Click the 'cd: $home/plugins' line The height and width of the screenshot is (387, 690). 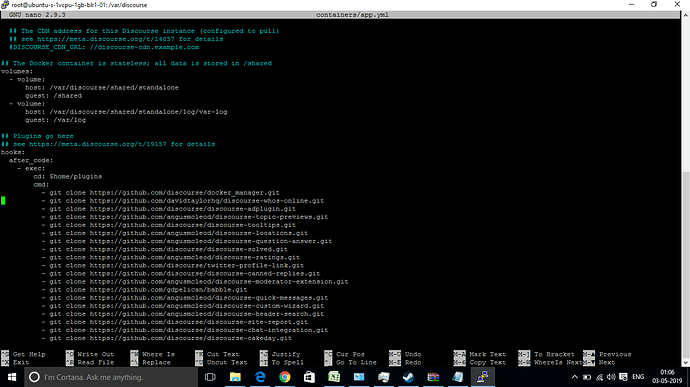[x=68, y=177]
